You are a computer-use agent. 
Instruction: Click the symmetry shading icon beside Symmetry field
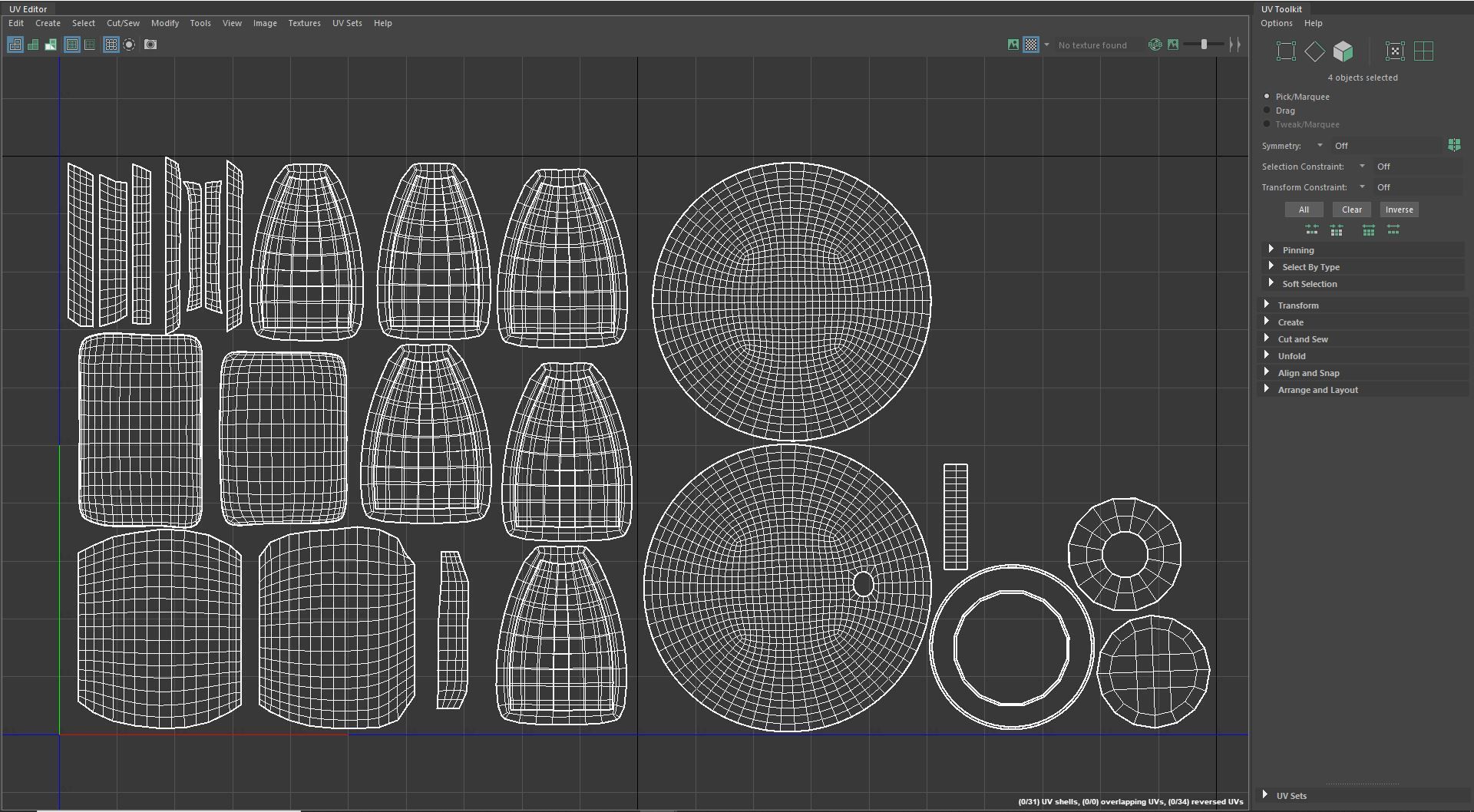click(1455, 145)
